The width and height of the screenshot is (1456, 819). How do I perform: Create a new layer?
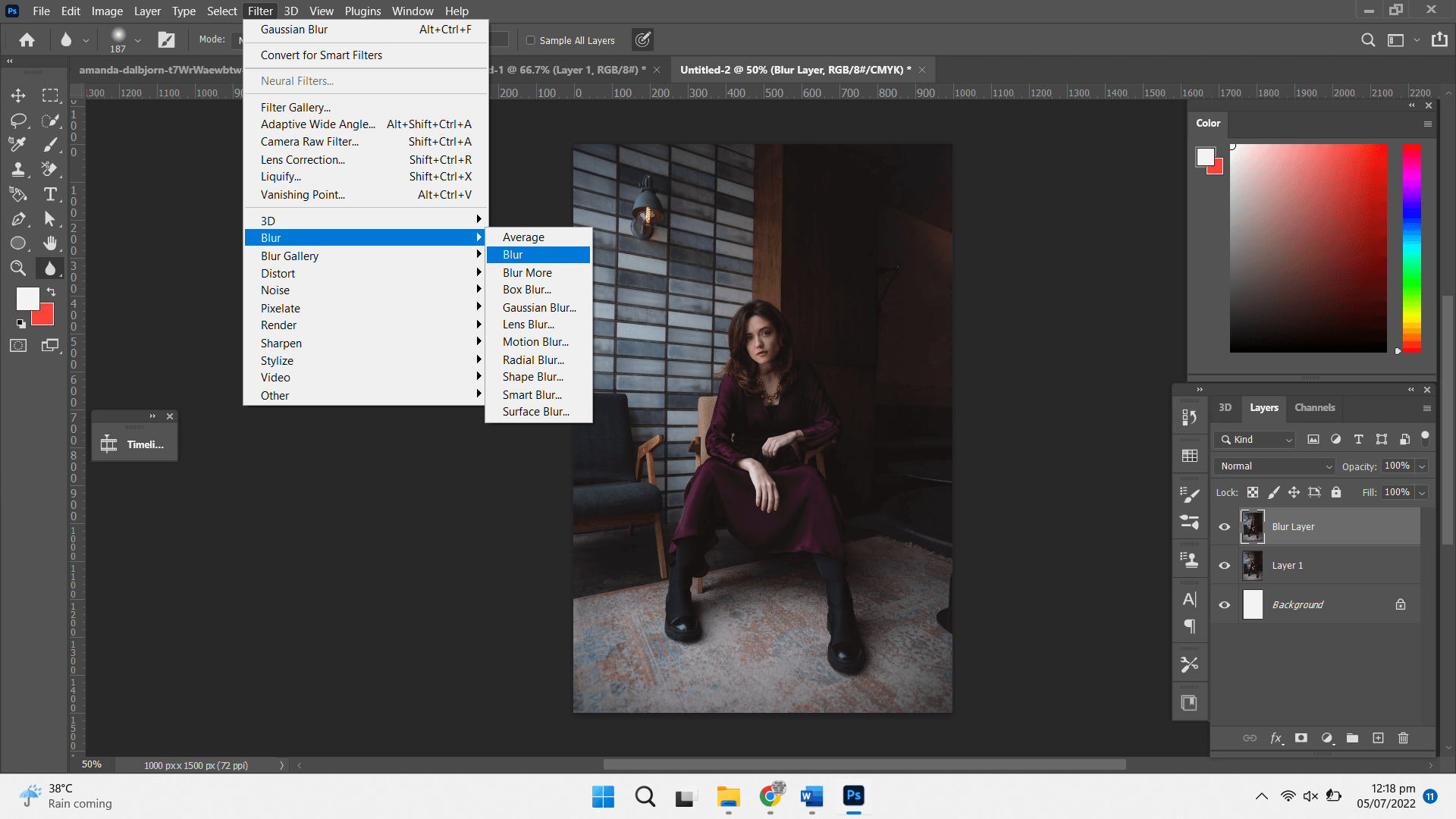1378,738
